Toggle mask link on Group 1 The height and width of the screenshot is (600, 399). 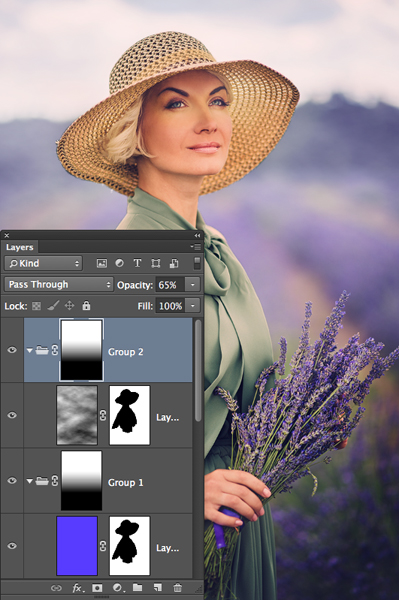pyautogui.click(x=55, y=481)
